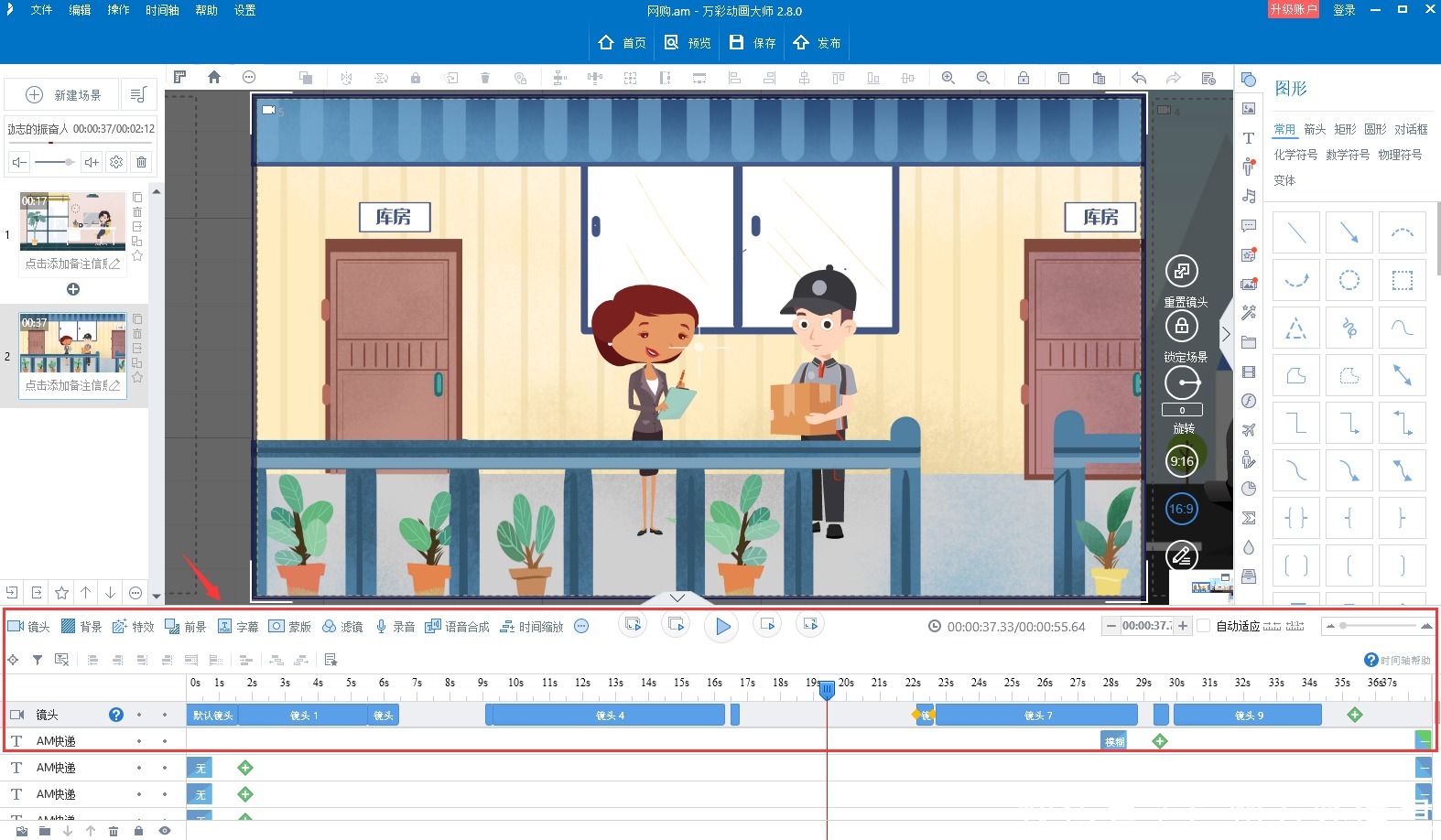Image resolution: width=1441 pixels, height=840 pixels.
Task: Click the reset camera 重置镜头 icon
Action: click(1182, 271)
